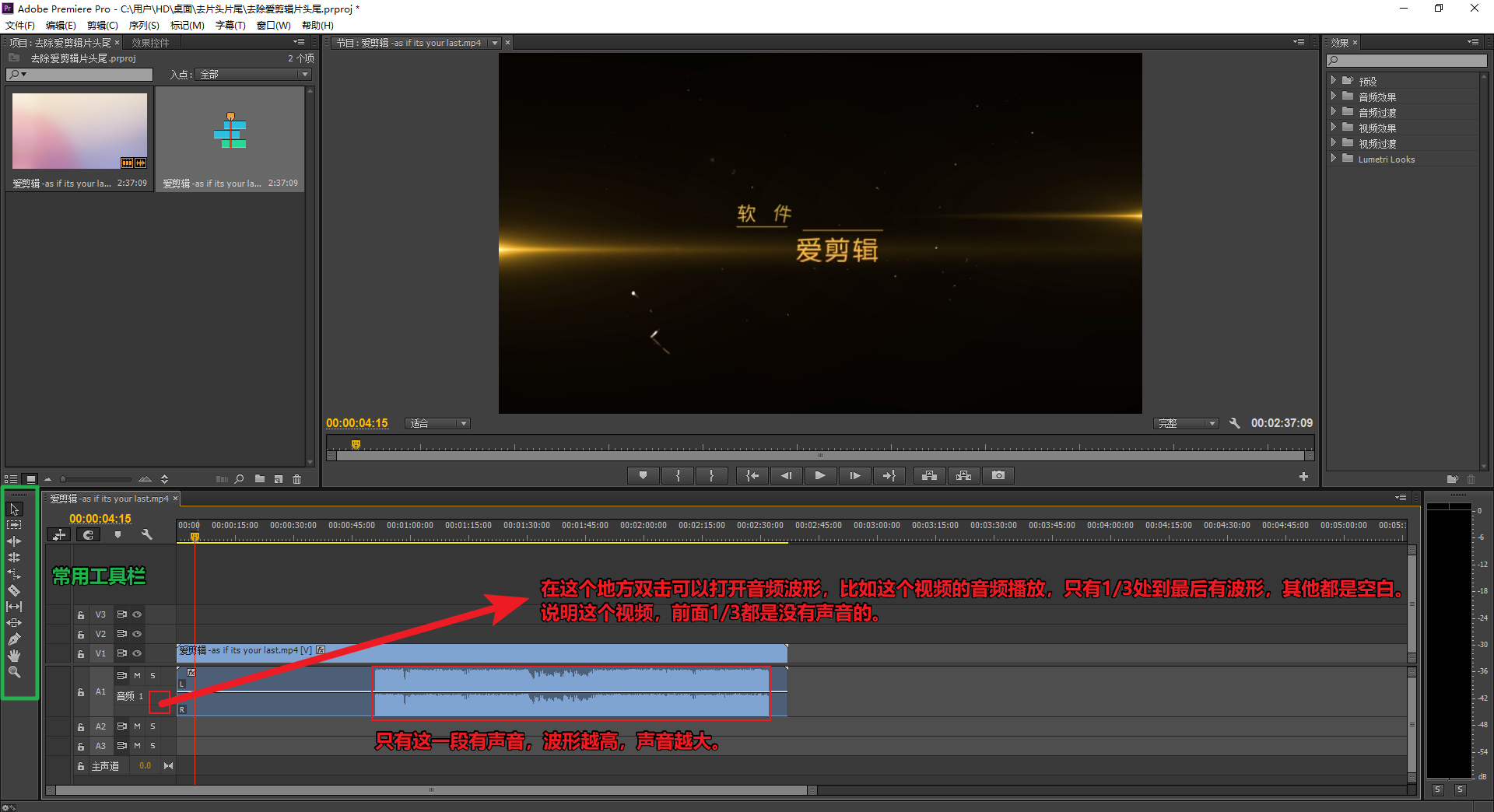
Task: Hide track V3 with its eye icon
Action: click(x=137, y=614)
